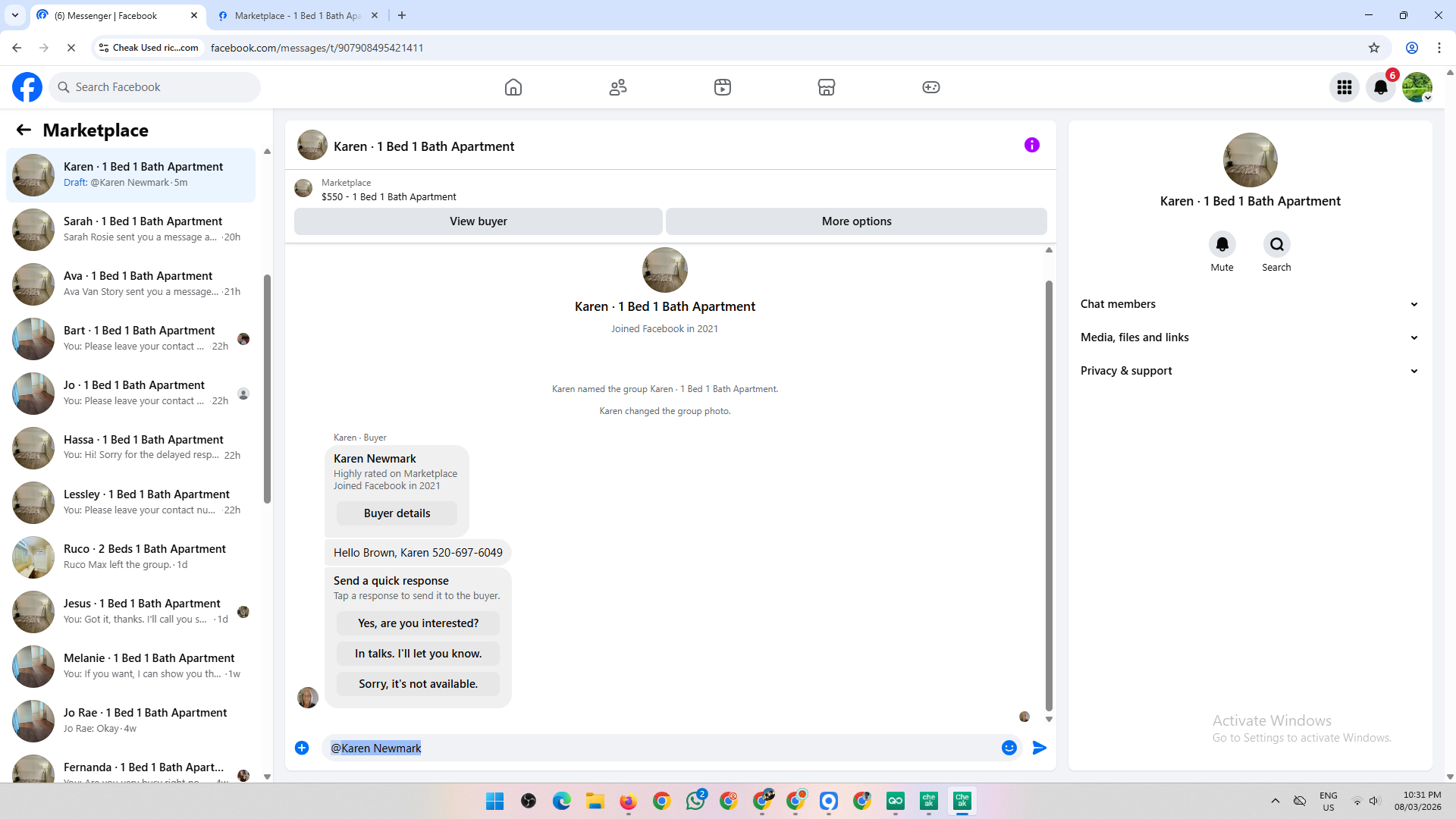Open the Facebook menu grid
Viewport: 1456px width, 819px height.
[x=1345, y=87]
